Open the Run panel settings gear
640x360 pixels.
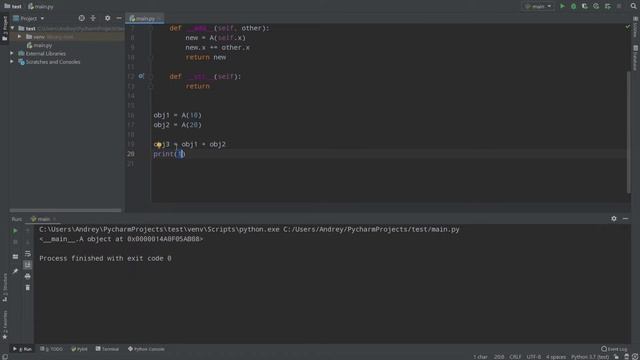614,219
